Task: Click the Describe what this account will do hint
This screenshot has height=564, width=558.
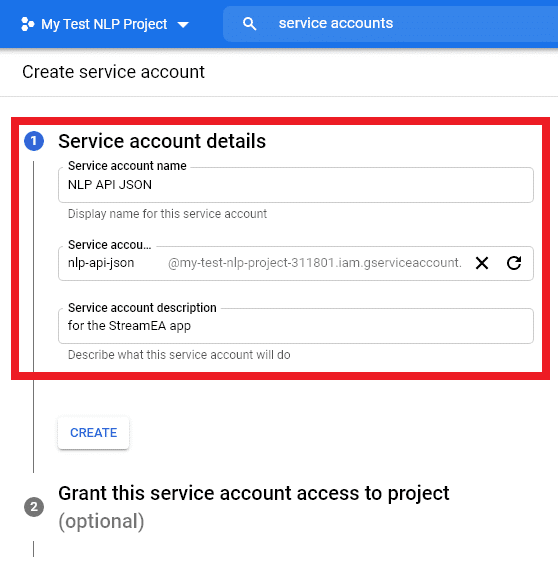Action: 179,355
